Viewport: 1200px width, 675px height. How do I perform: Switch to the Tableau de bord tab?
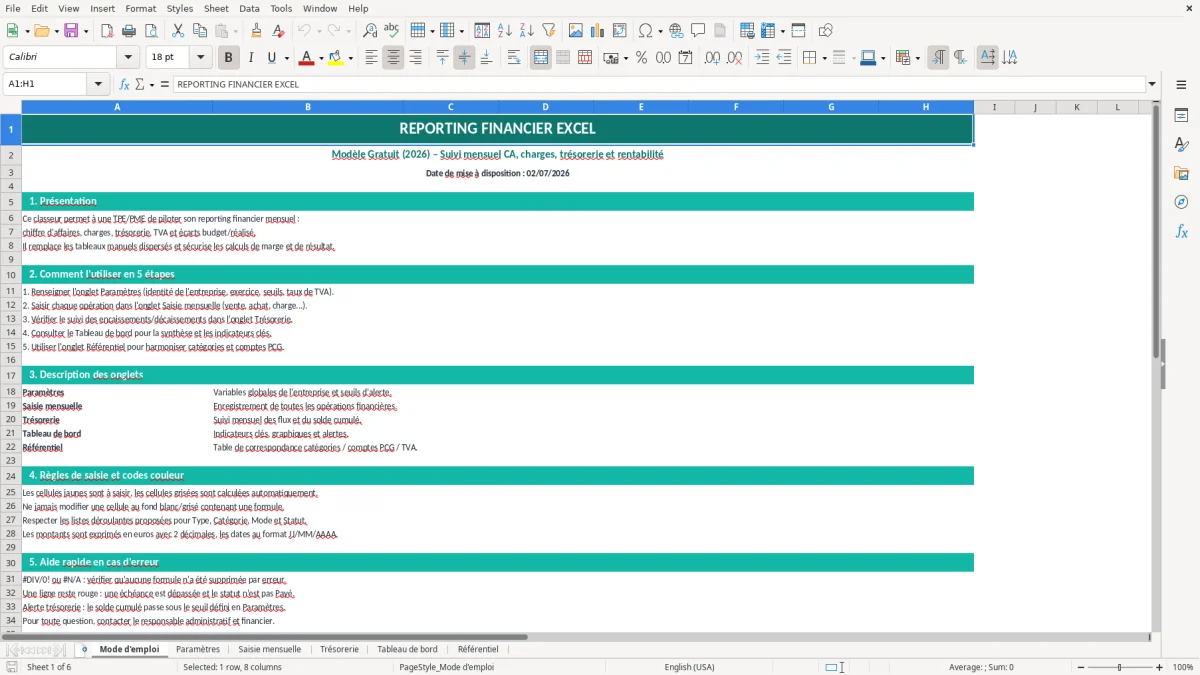(407, 649)
